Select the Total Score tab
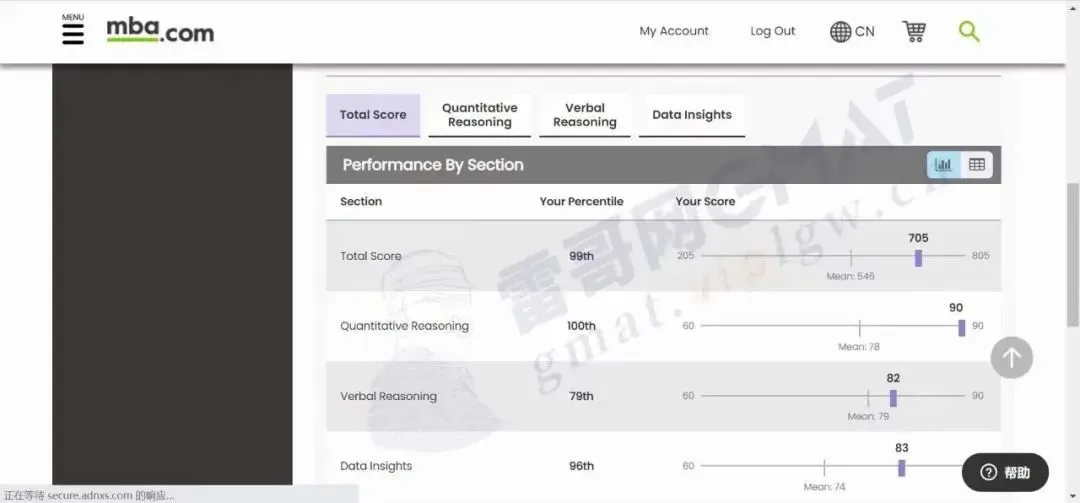This screenshot has height=503, width=1080. click(x=373, y=115)
